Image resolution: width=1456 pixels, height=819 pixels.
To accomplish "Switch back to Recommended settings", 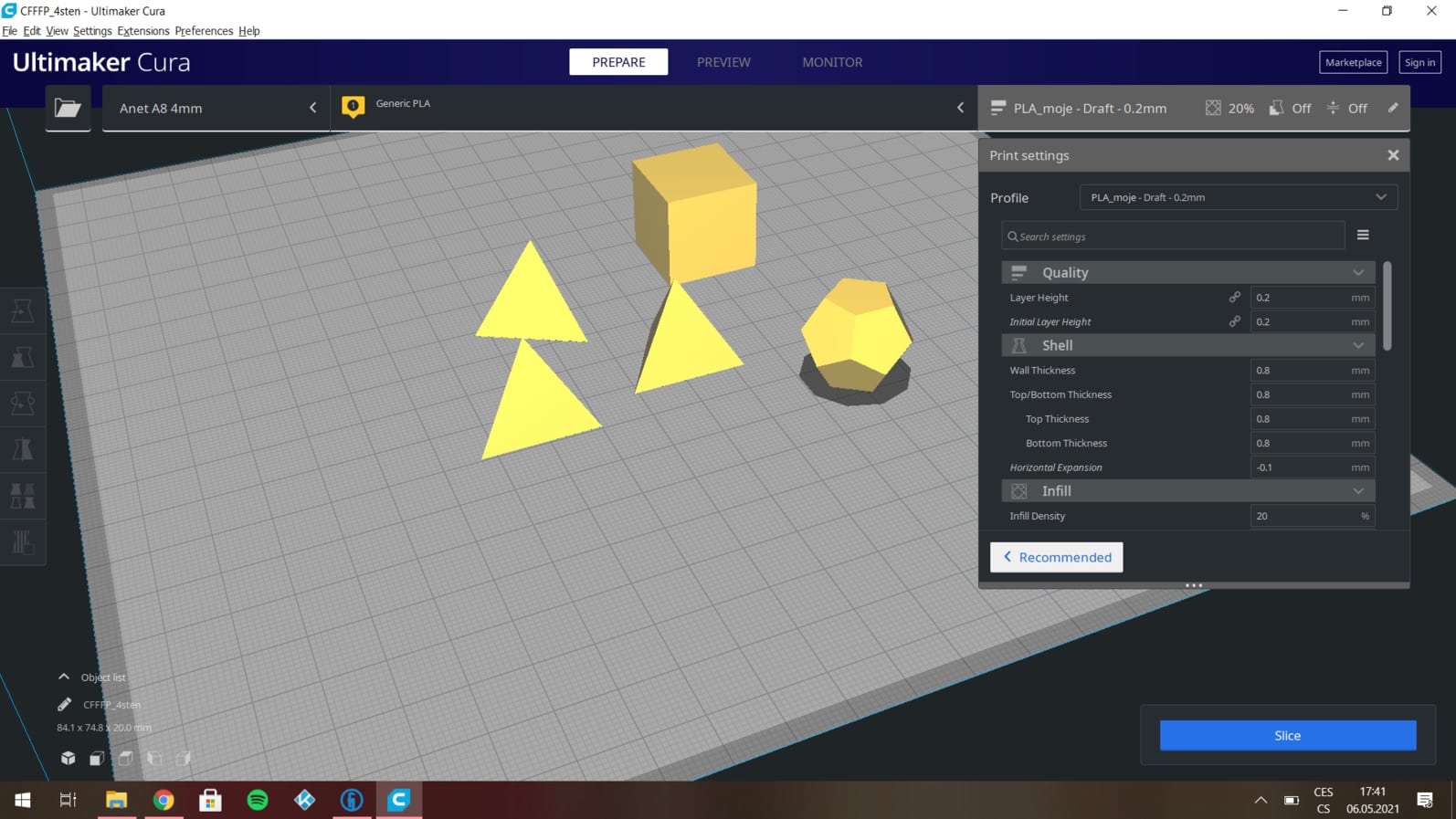I will tap(1057, 557).
